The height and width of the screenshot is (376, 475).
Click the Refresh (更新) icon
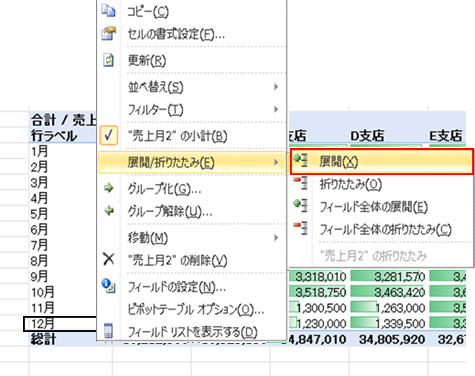(108, 60)
